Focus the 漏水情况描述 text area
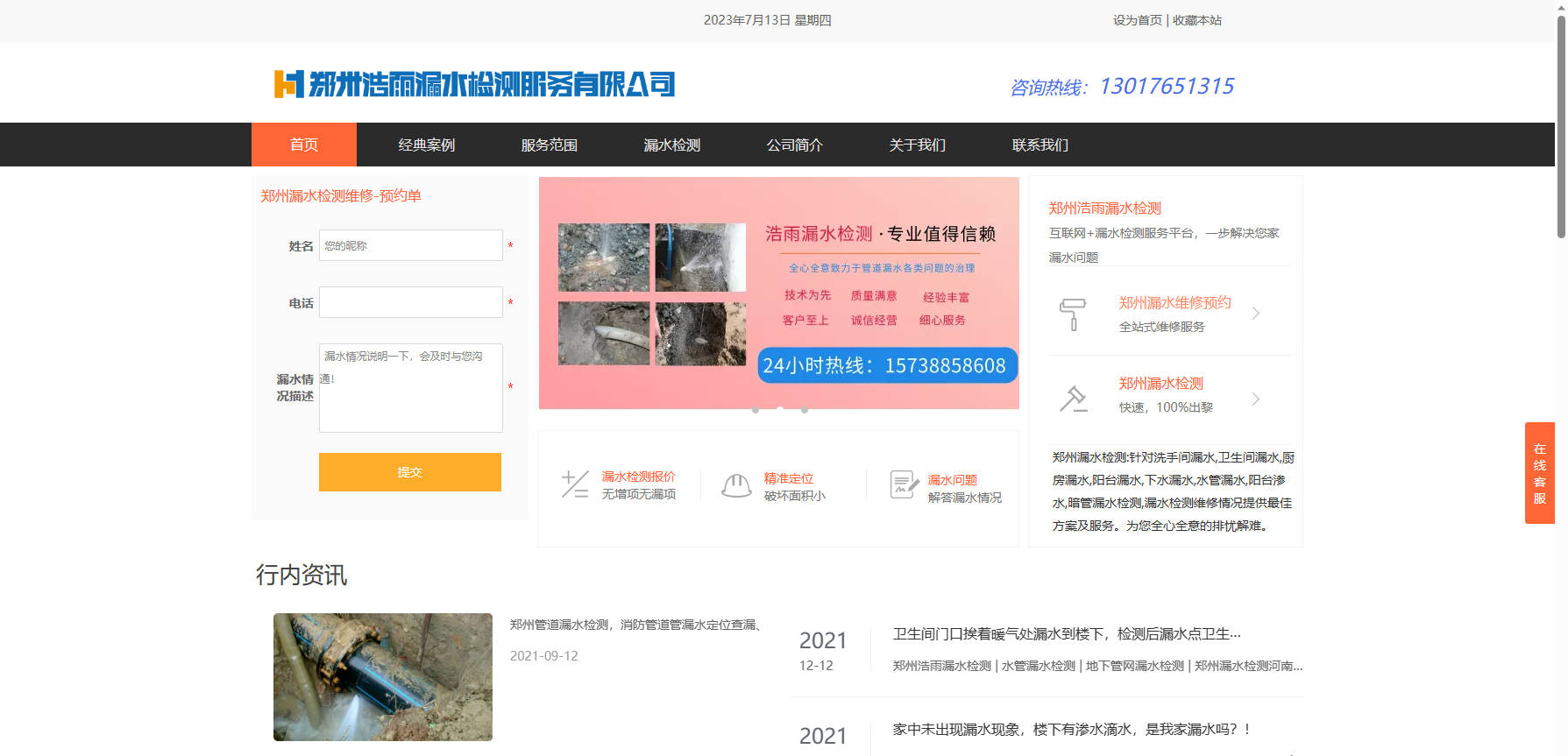 (x=411, y=388)
